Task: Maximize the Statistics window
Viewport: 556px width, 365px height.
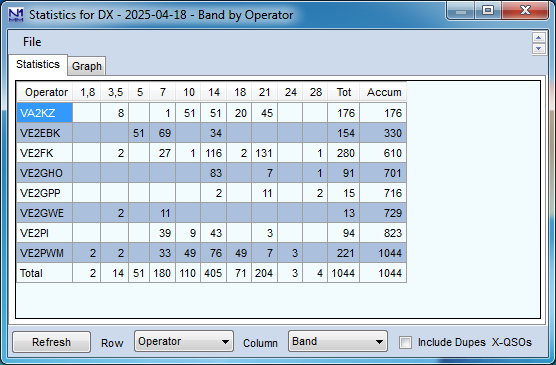Action: (x=488, y=10)
